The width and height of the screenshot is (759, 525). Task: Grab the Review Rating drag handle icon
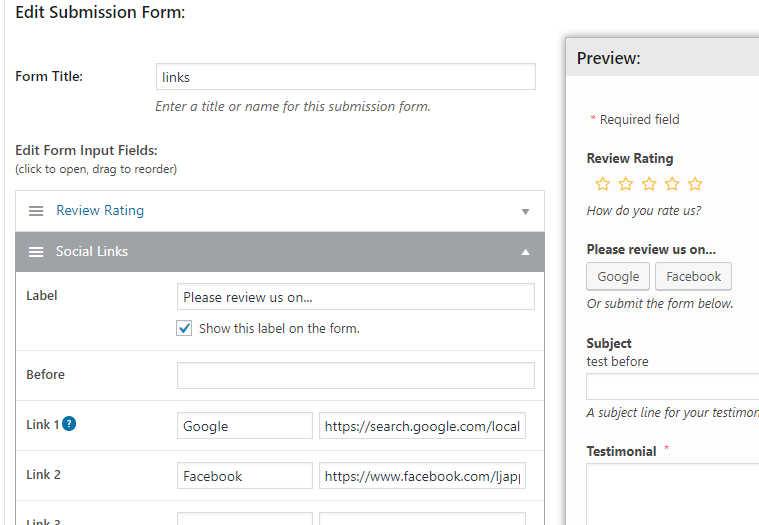pos(36,211)
